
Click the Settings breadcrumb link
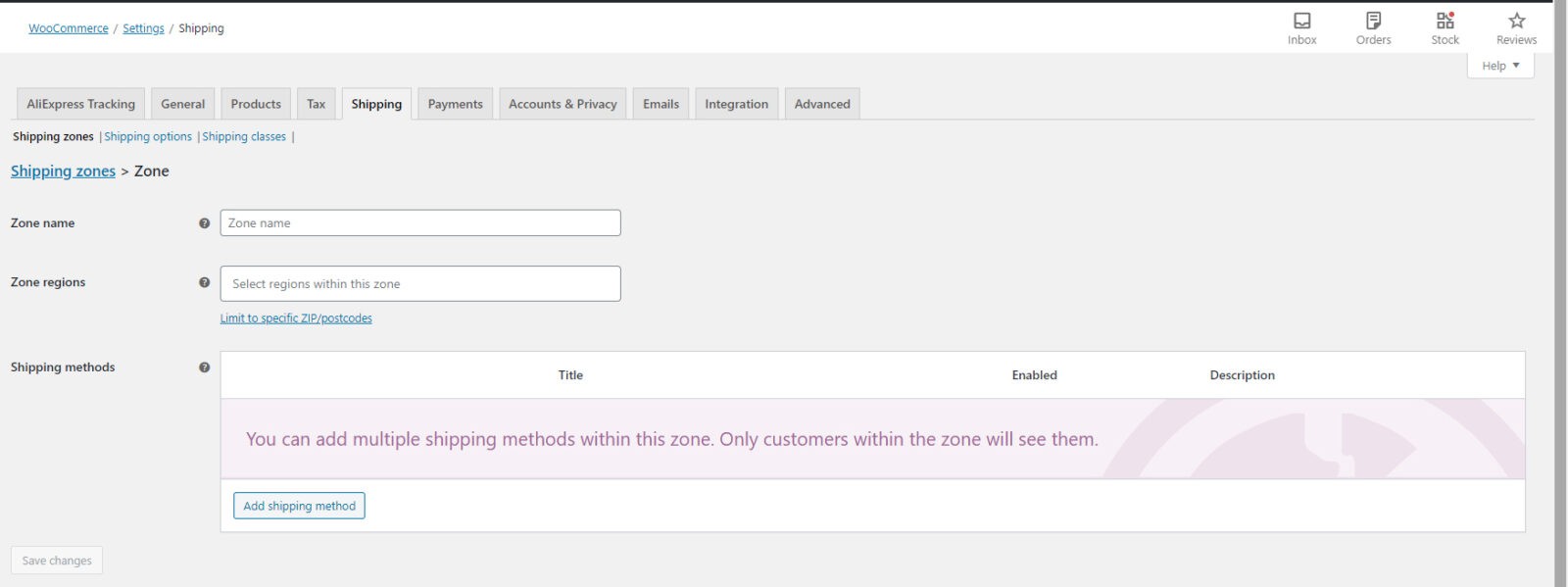[x=143, y=28]
